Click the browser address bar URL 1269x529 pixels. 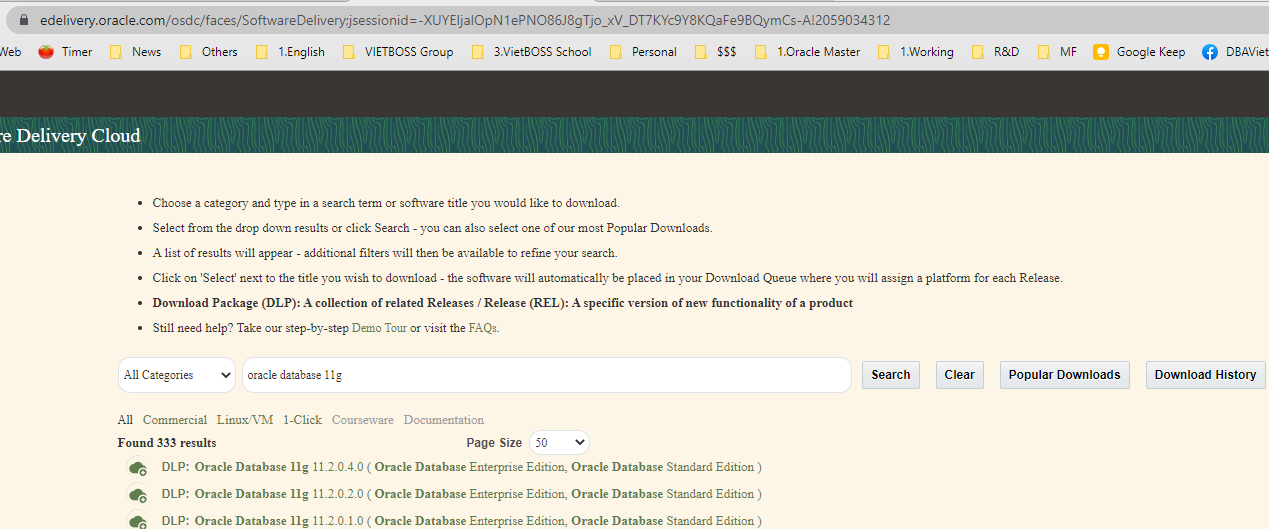(465, 20)
